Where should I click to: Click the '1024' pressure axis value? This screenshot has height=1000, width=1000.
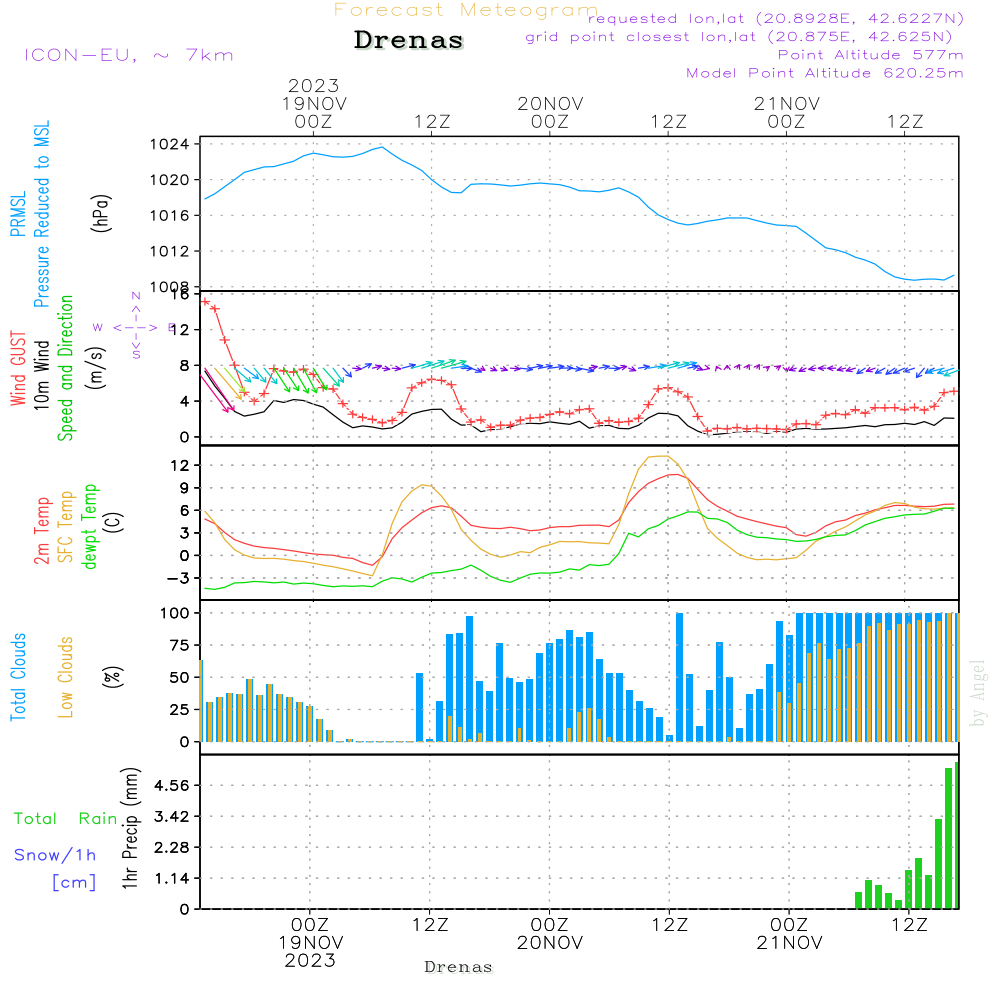coord(169,144)
